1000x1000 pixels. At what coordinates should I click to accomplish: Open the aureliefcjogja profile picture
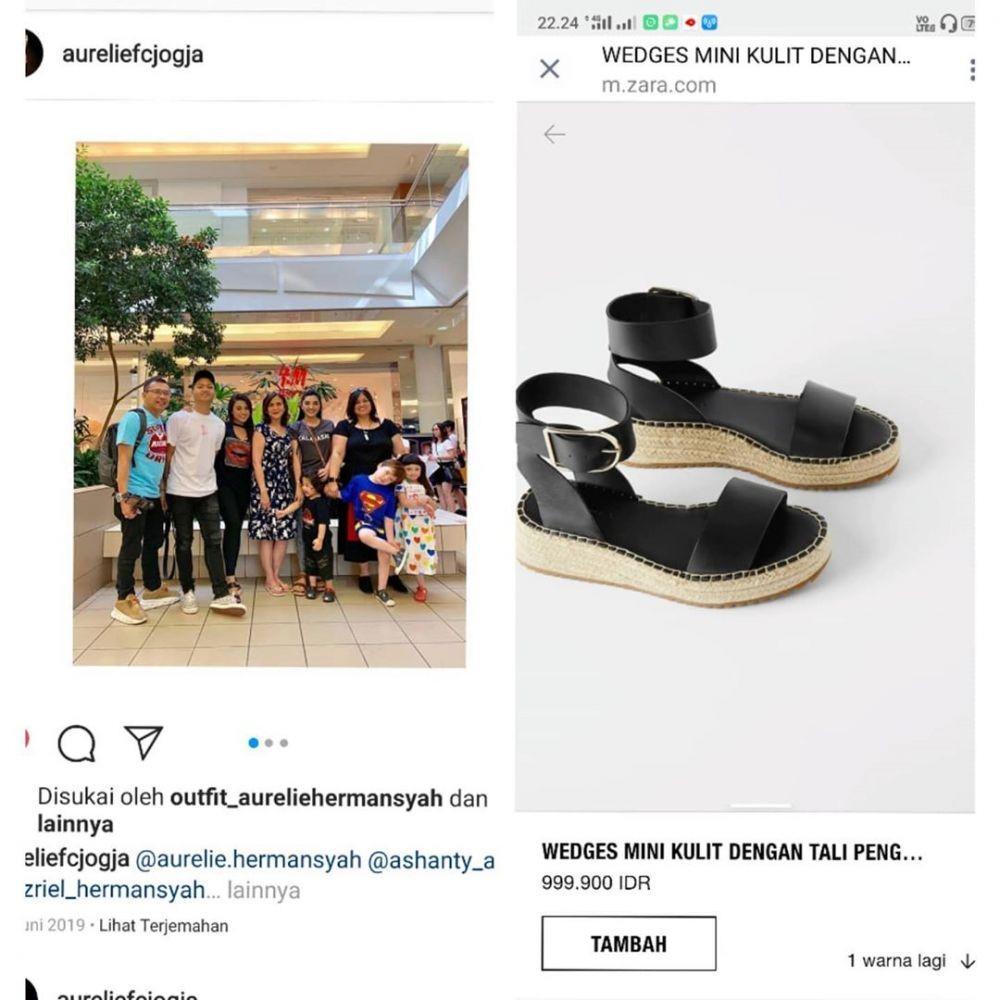click(x=33, y=53)
